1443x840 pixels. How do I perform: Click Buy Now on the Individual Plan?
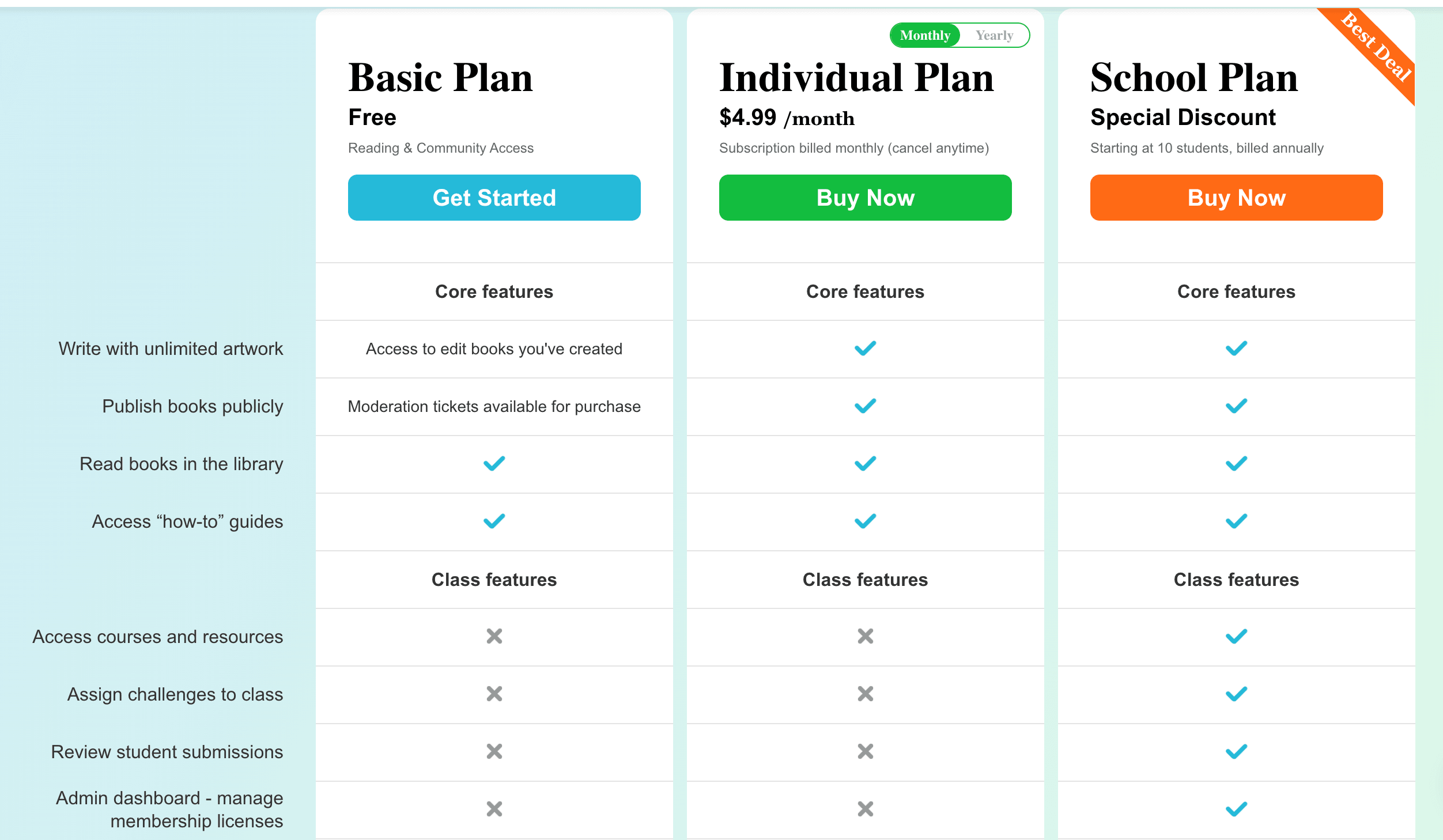click(x=864, y=198)
